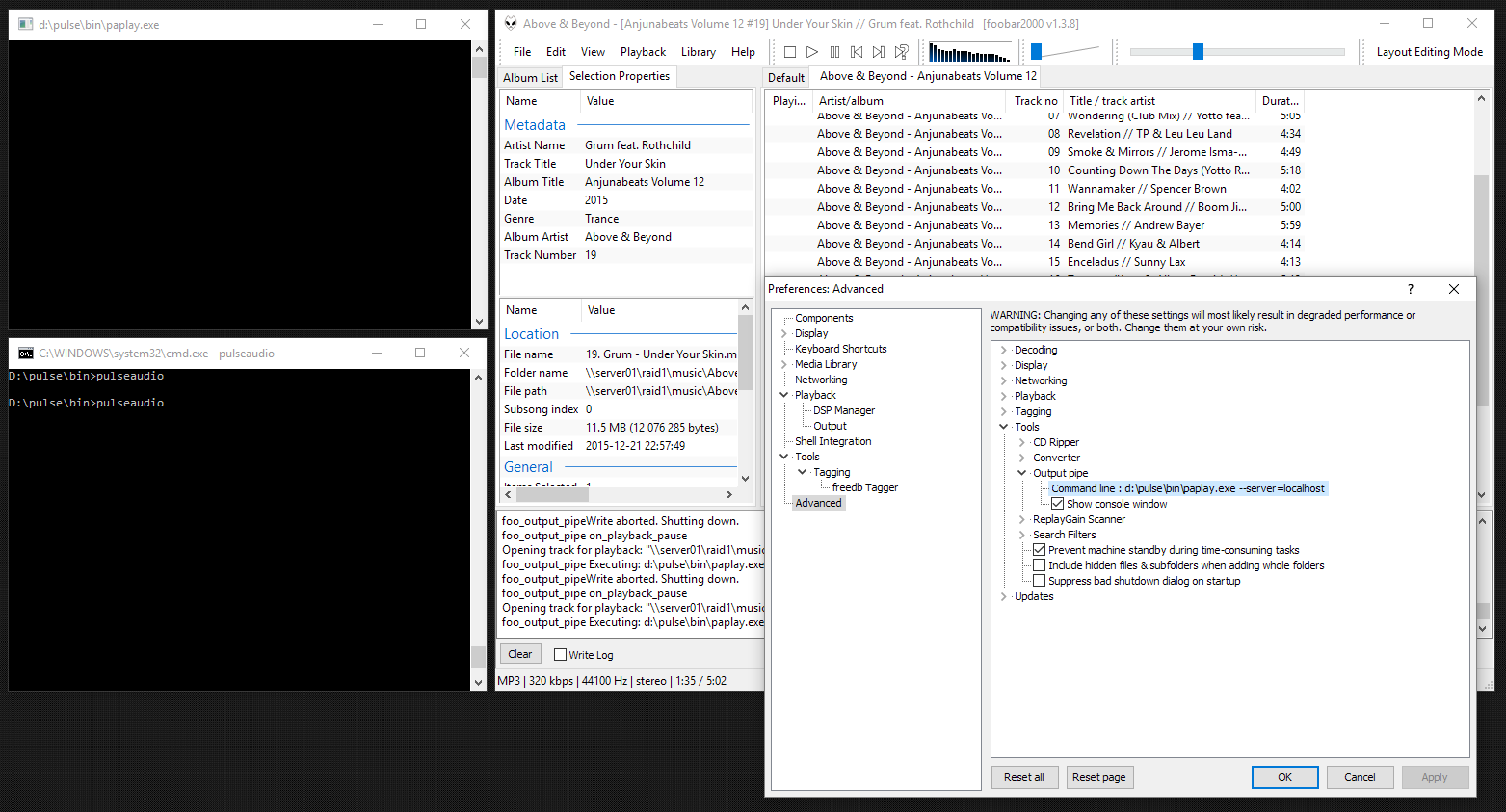Expand ReplayGain Scanner node

point(1022,519)
